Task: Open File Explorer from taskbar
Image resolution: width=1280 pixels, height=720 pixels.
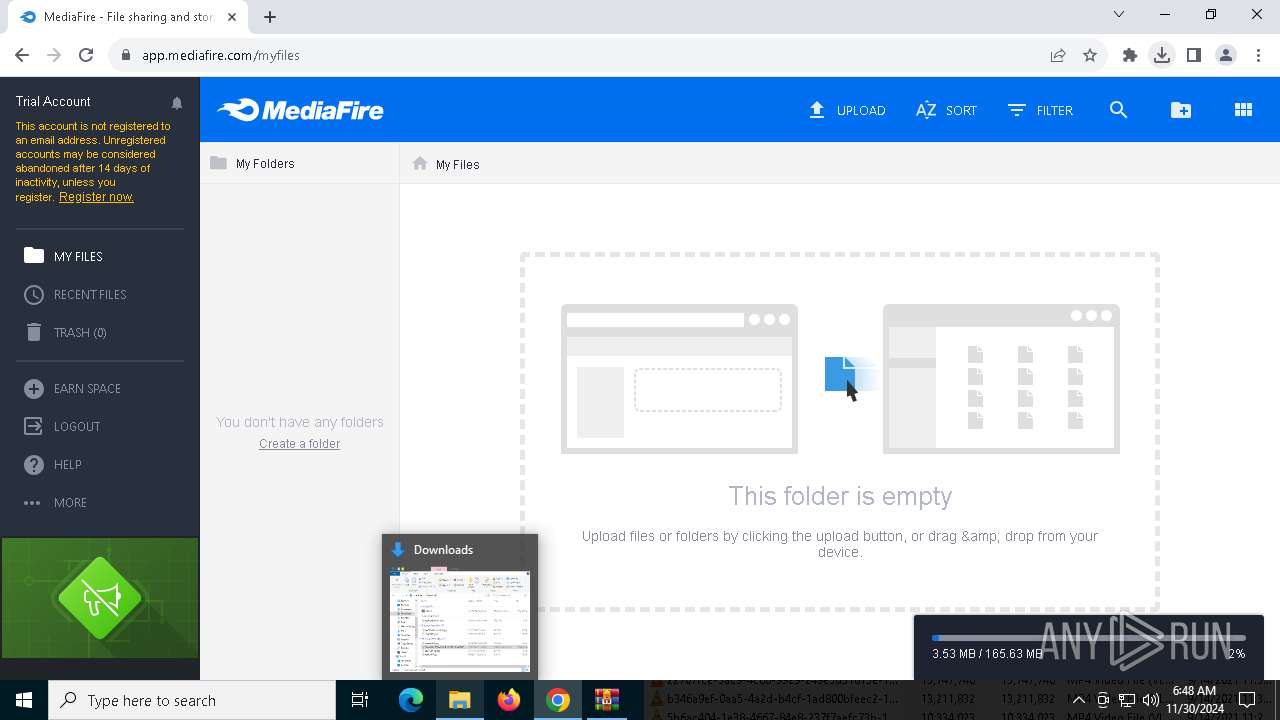Action: (x=460, y=700)
